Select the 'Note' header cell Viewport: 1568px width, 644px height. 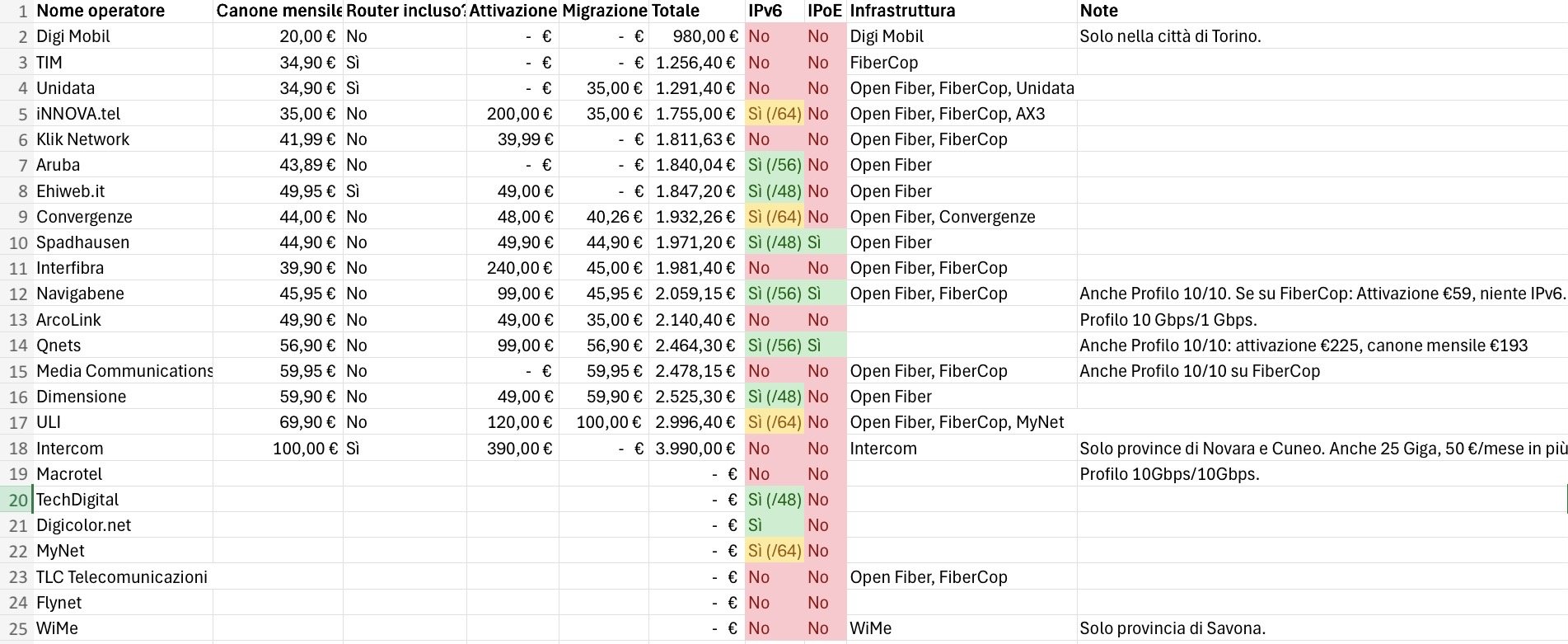coord(1098,11)
